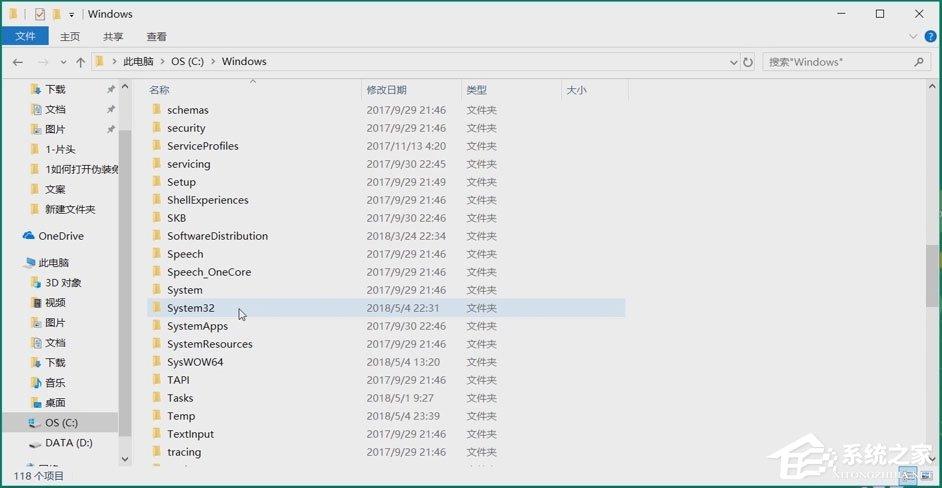
Task: Sort by the 修改日期 column header
Action: [386, 90]
